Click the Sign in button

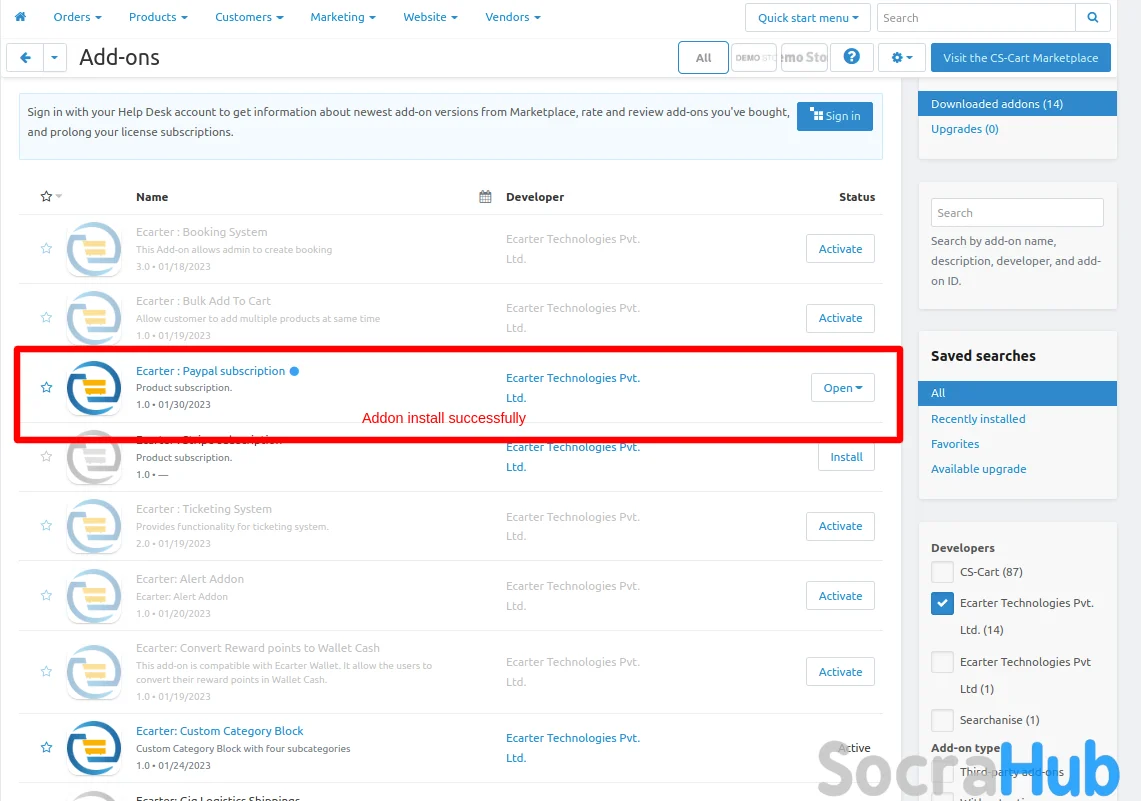pos(835,116)
